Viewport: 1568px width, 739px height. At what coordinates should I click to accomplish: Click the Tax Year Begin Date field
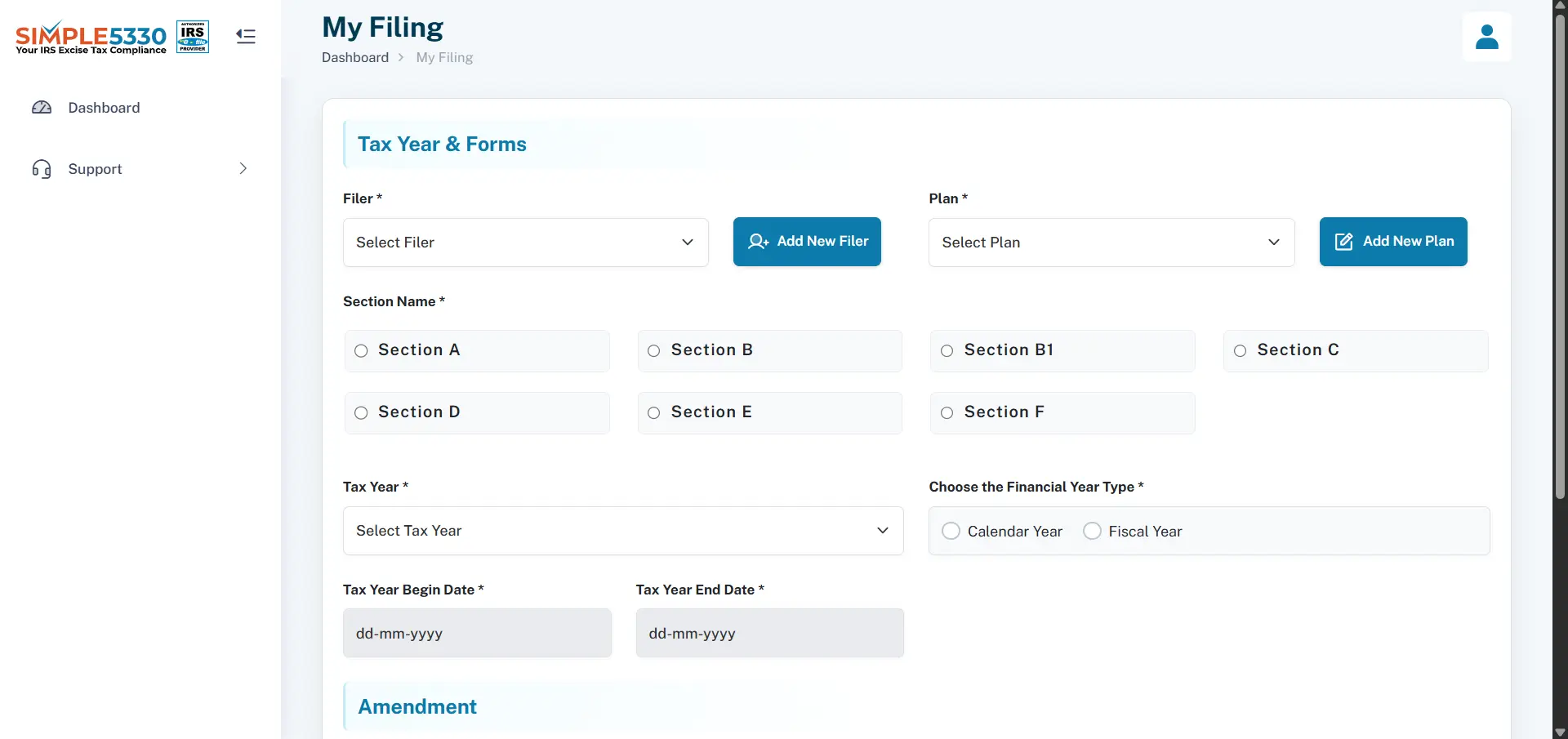coord(477,633)
